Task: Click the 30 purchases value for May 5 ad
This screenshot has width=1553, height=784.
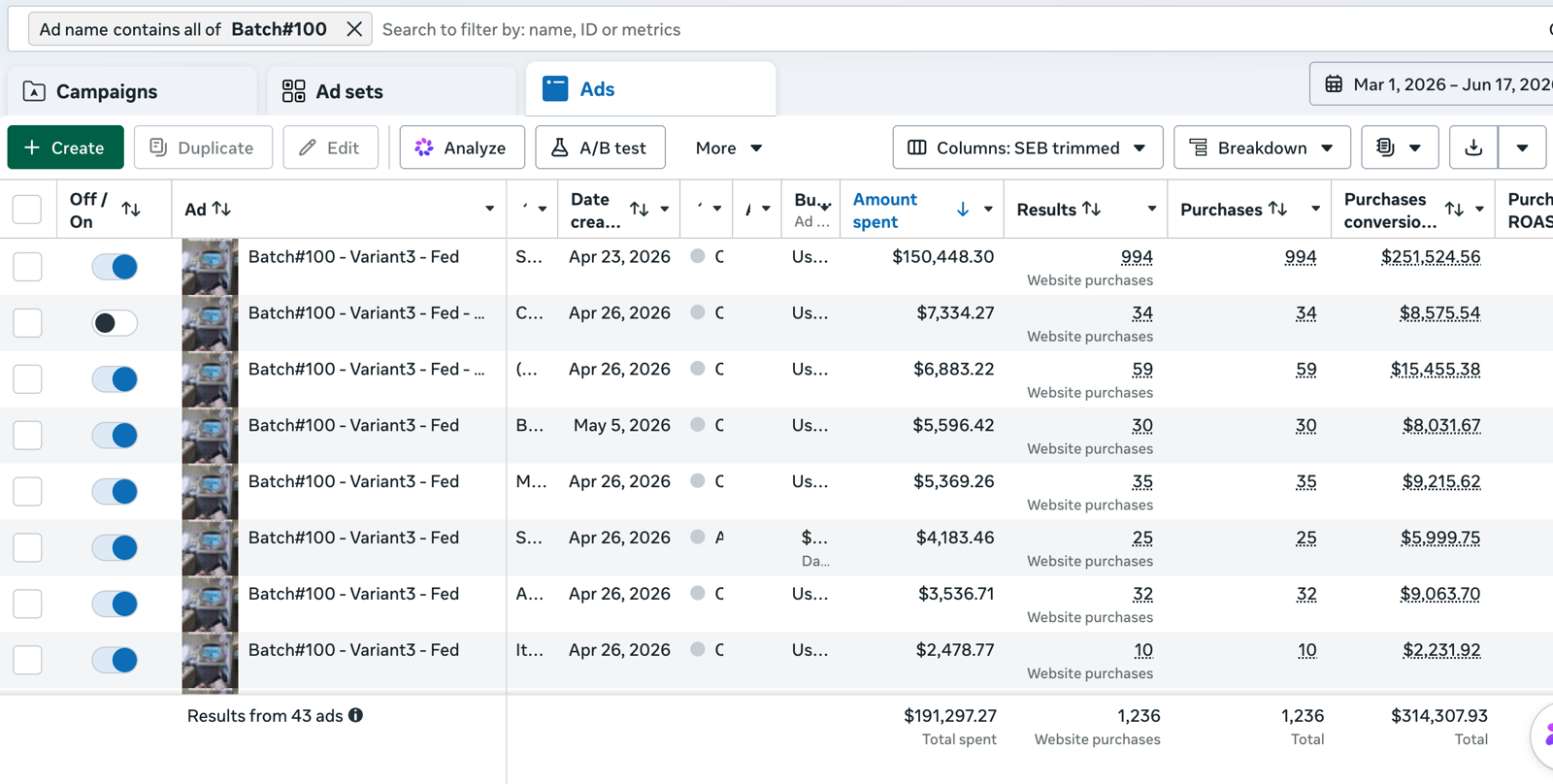Action: (1306, 426)
